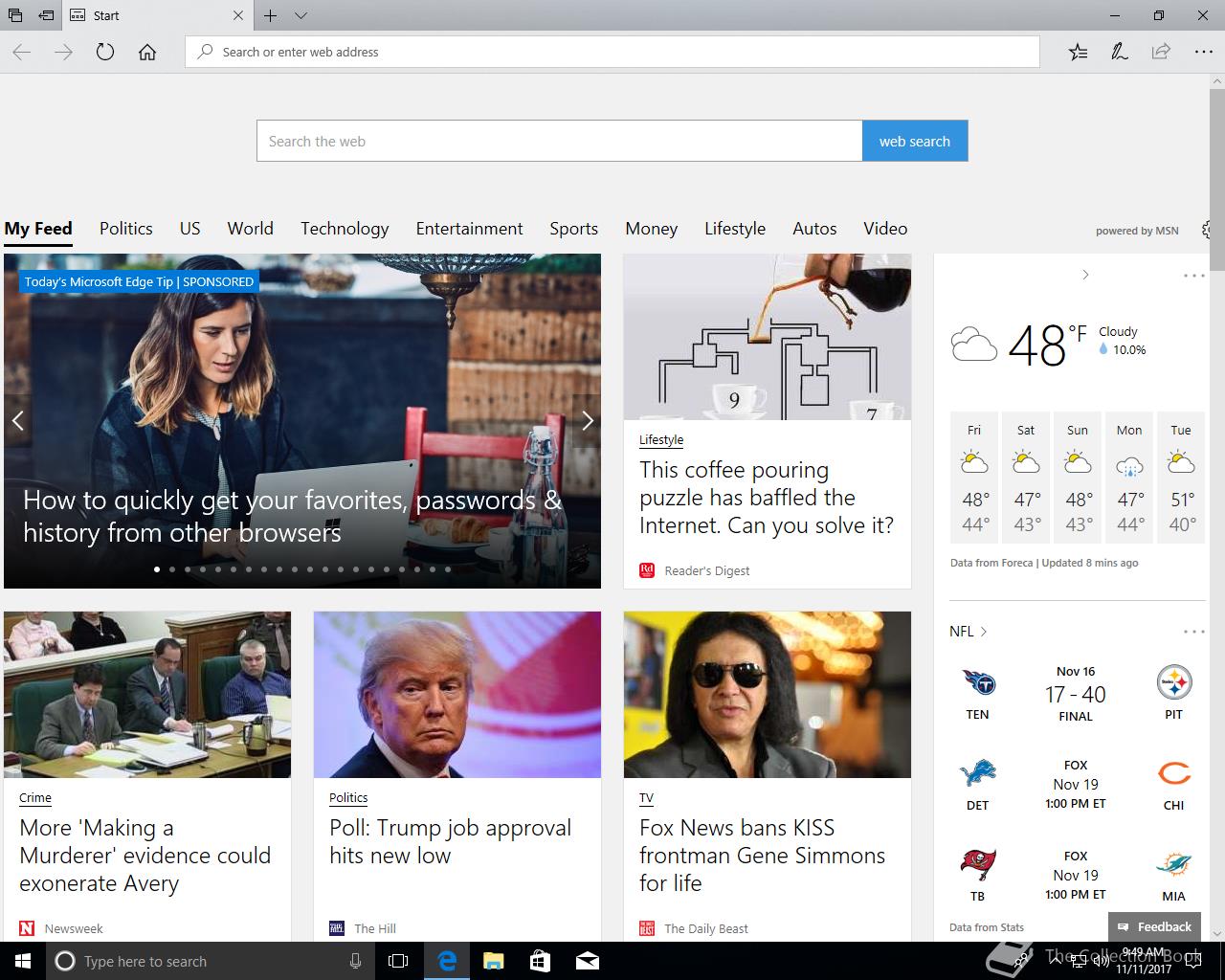Open the current 48°F weather reading
Viewport: 1225px width, 980px height.
[x=1049, y=345]
